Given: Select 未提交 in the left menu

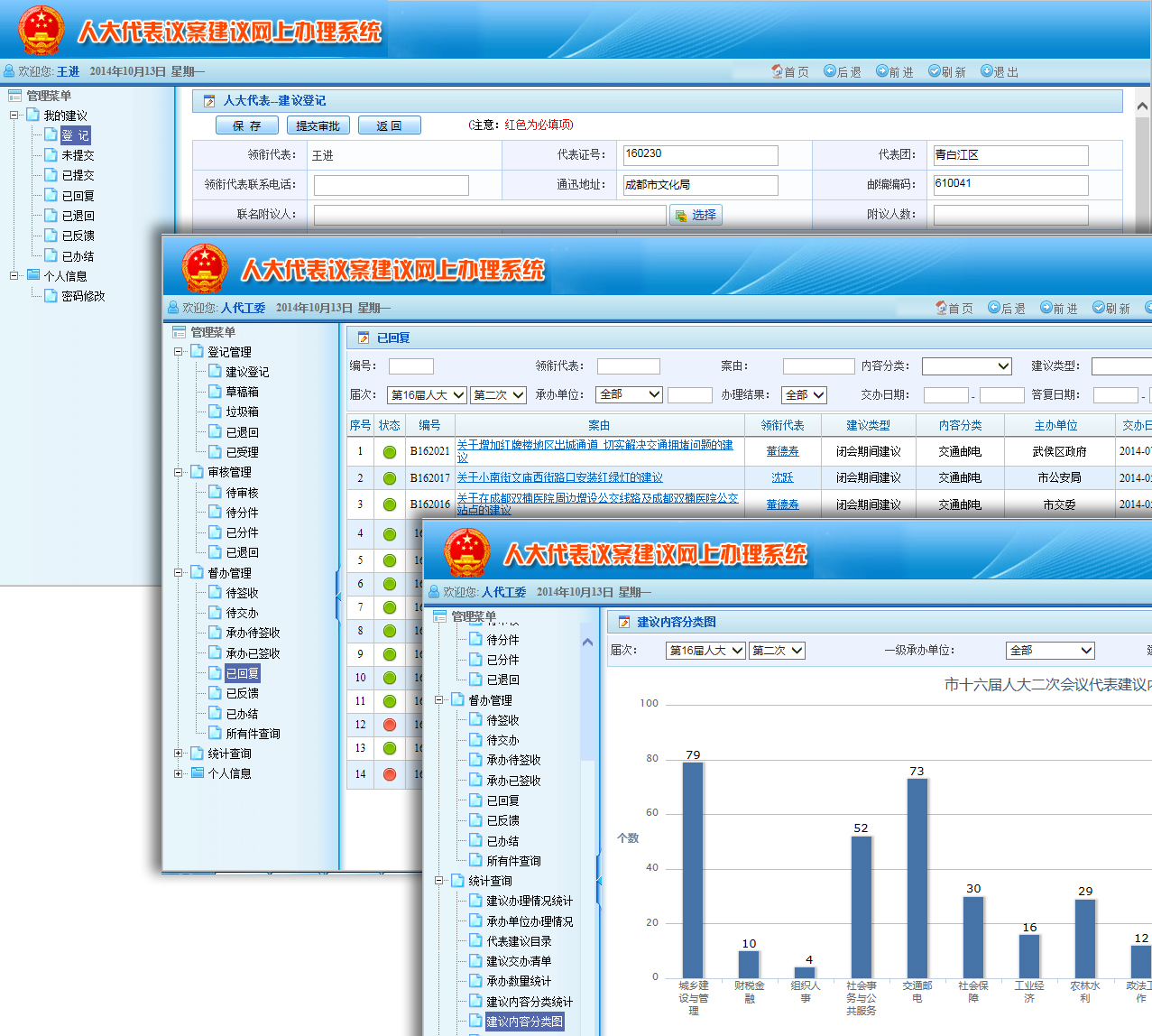Looking at the screenshot, I should point(78,155).
